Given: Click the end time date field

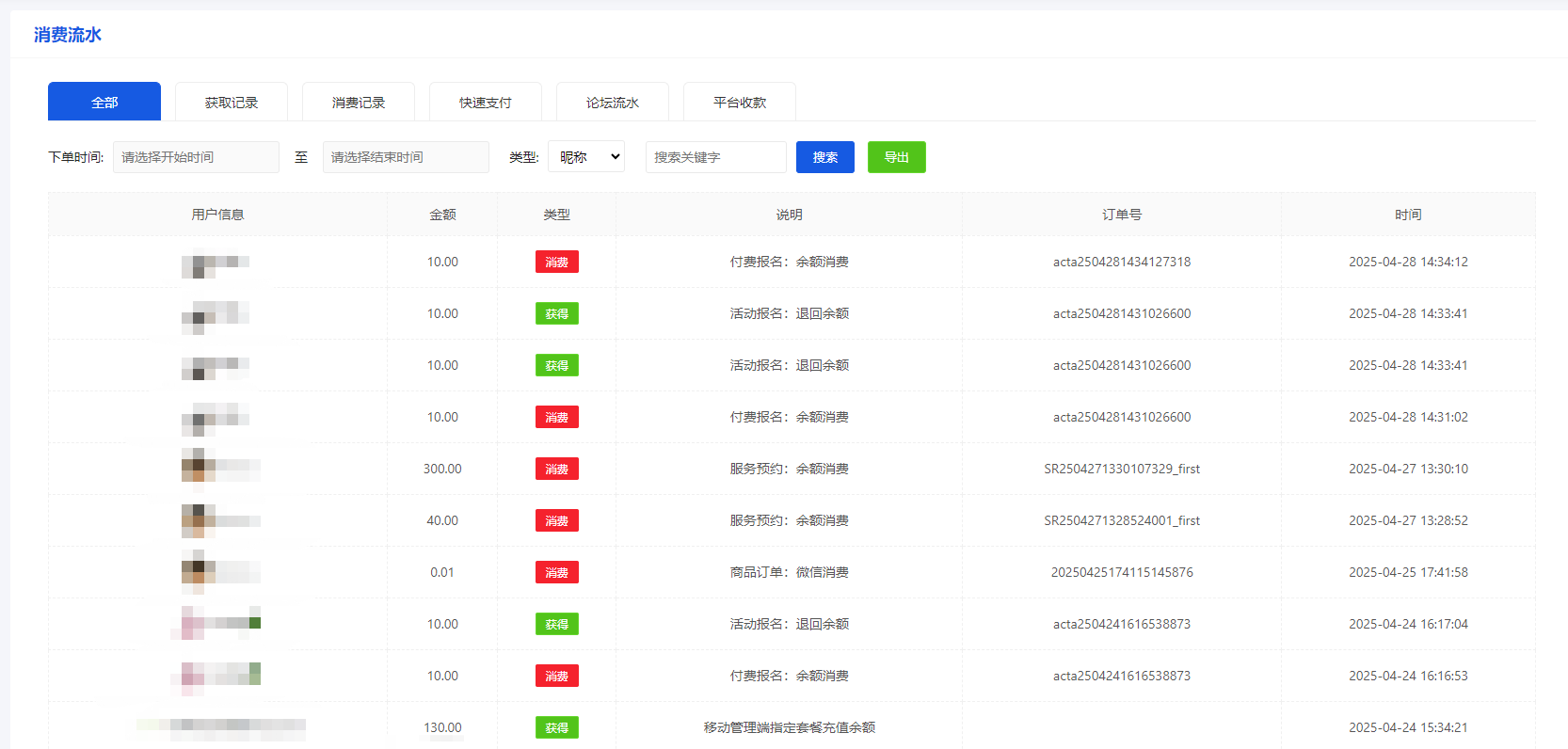Looking at the screenshot, I should click(x=406, y=157).
